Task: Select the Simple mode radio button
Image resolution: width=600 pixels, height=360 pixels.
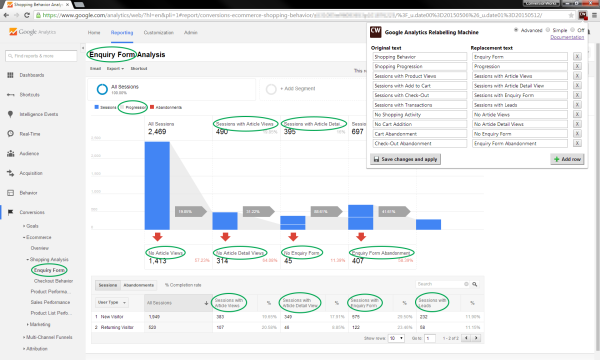Action: coord(548,30)
